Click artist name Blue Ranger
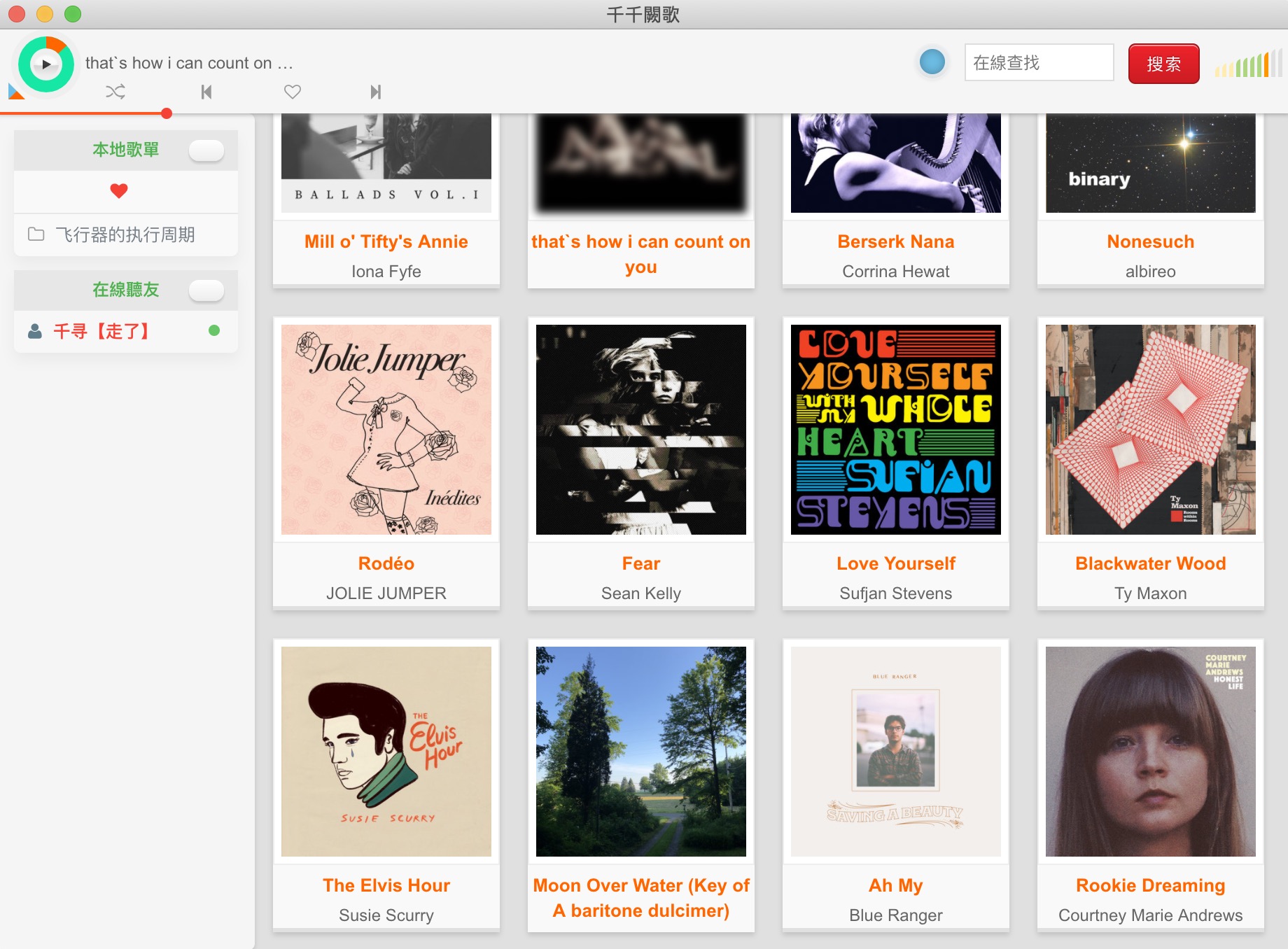The width and height of the screenshot is (1288, 949). click(x=896, y=915)
